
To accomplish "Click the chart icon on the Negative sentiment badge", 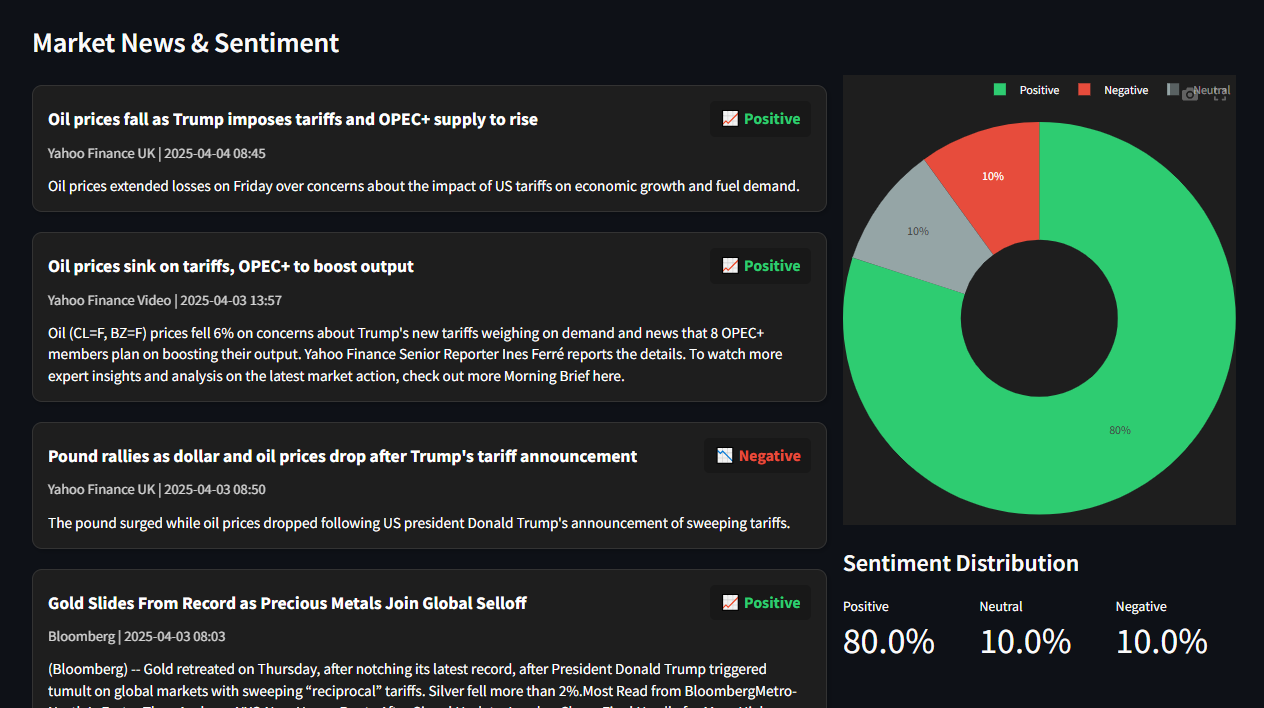I will 724,456.
